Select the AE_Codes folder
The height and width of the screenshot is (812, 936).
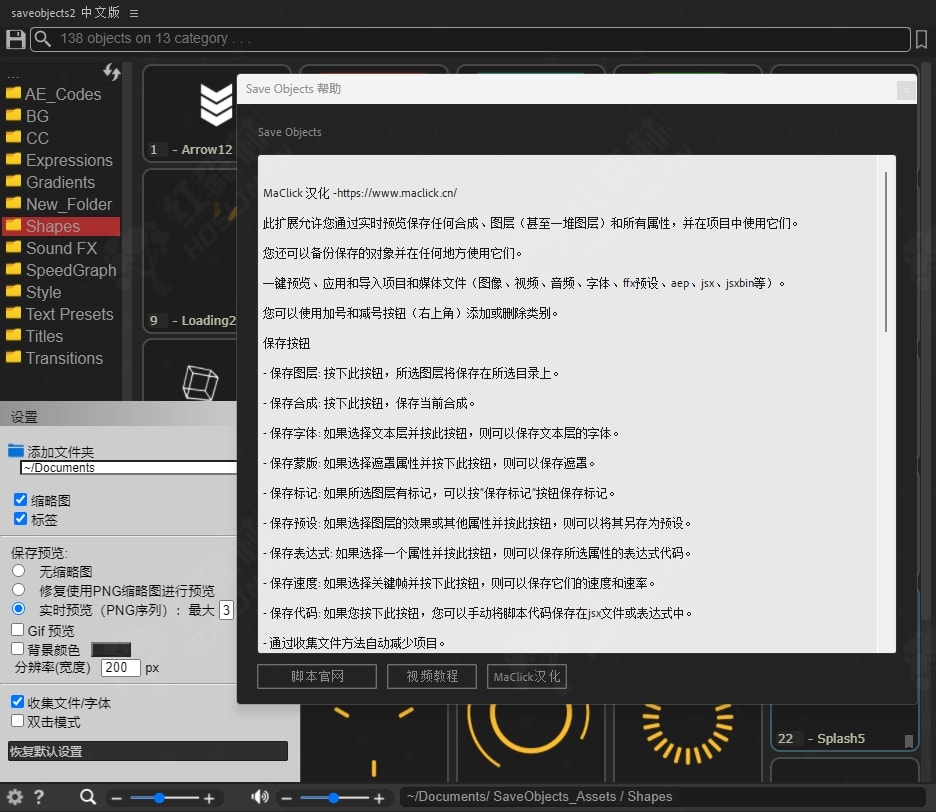pyautogui.click(x=61, y=94)
